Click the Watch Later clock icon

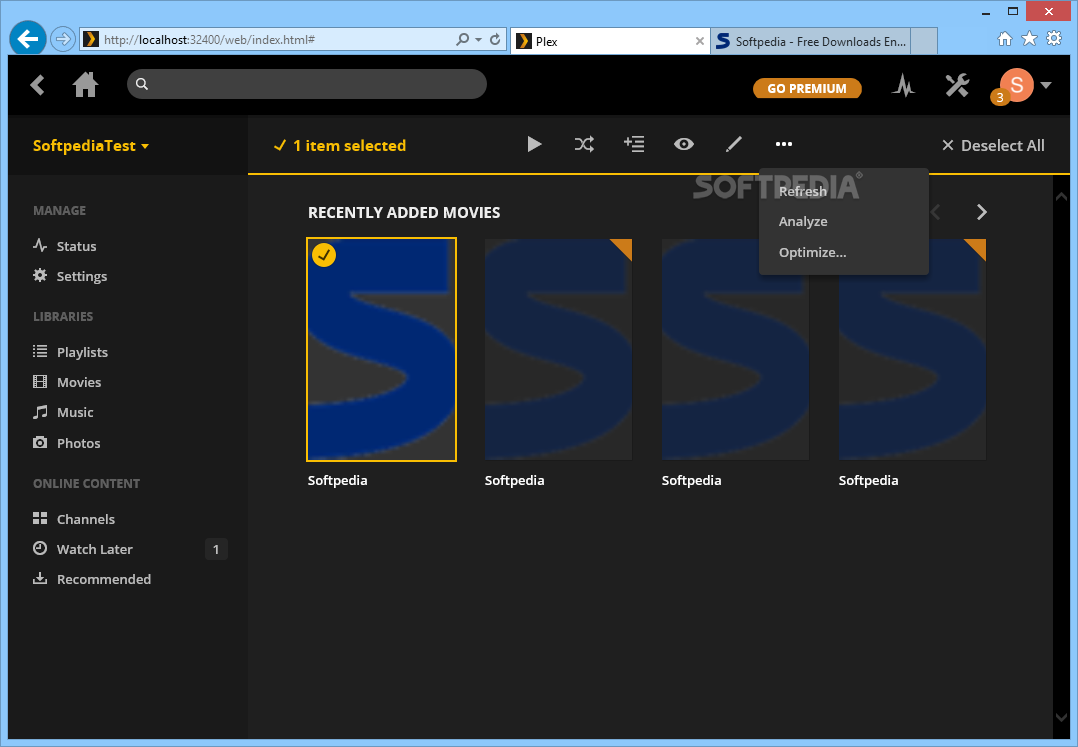40,548
